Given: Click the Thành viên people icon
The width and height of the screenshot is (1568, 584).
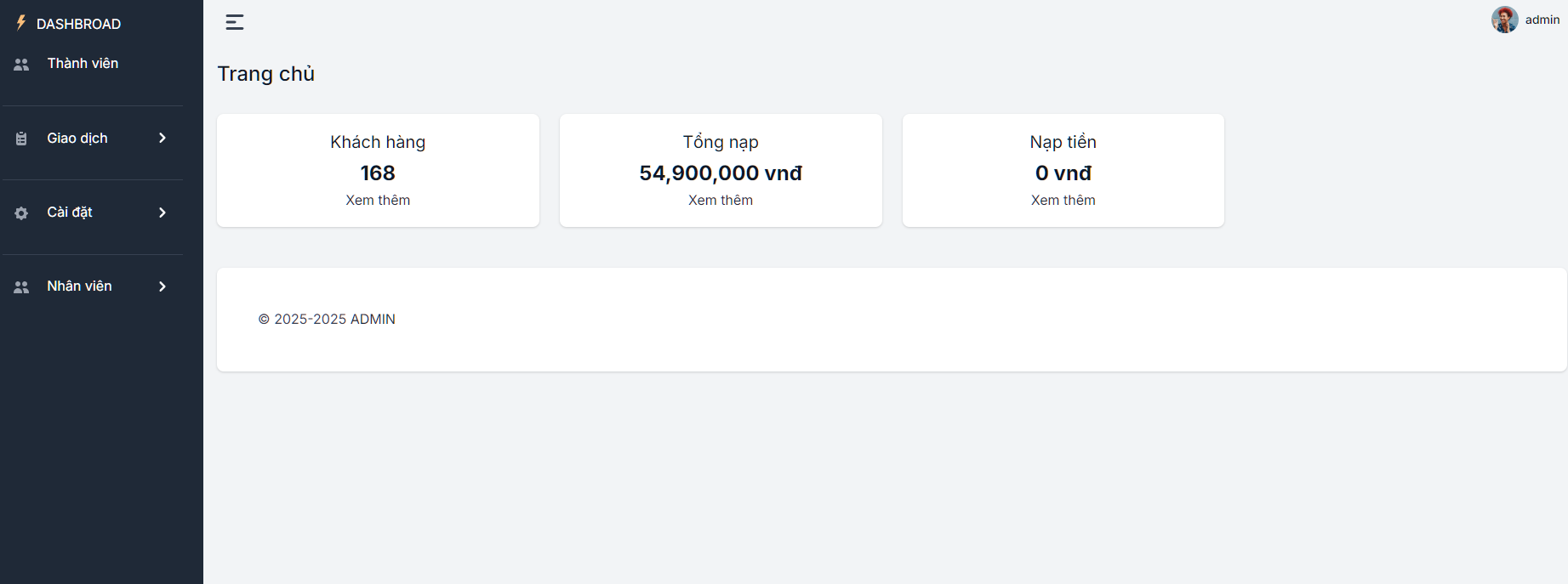Looking at the screenshot, I should click(x=21, y=64).
